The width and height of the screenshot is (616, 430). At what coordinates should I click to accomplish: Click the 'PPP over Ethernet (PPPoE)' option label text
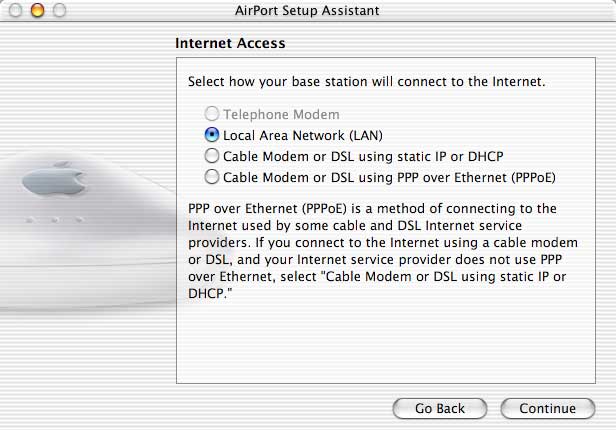coord(389,177)
